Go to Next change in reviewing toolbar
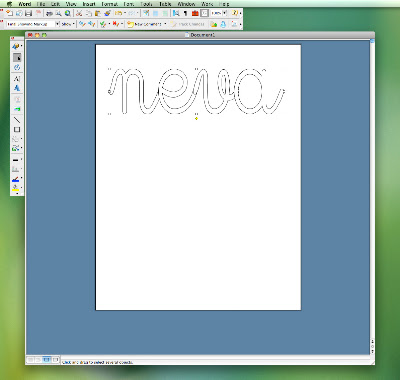This screenshot has width=400, height=380. [91, 24]
